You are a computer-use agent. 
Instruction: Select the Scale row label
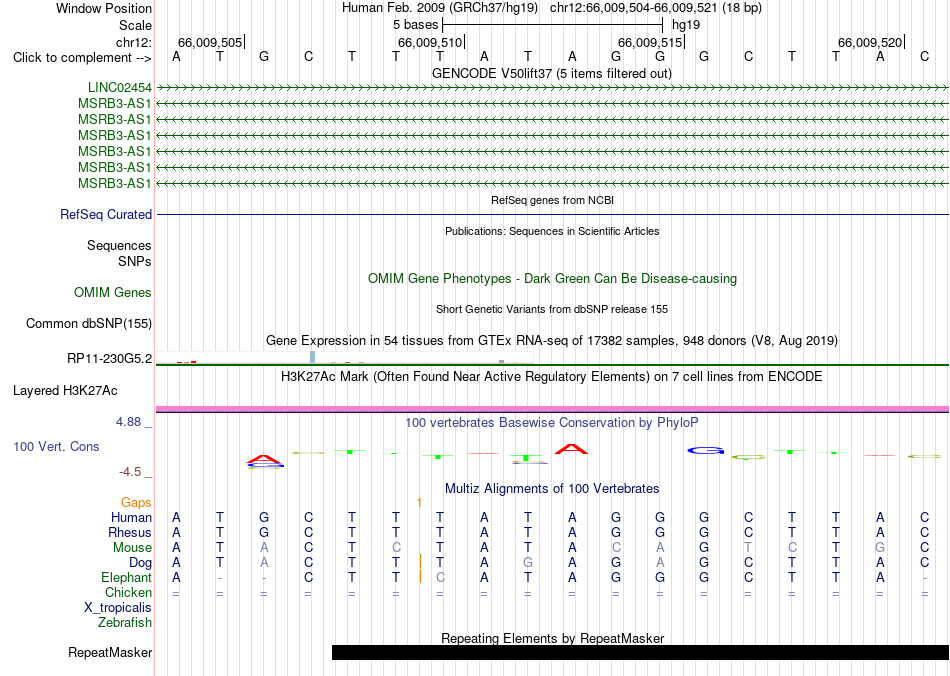coord(135,25)
